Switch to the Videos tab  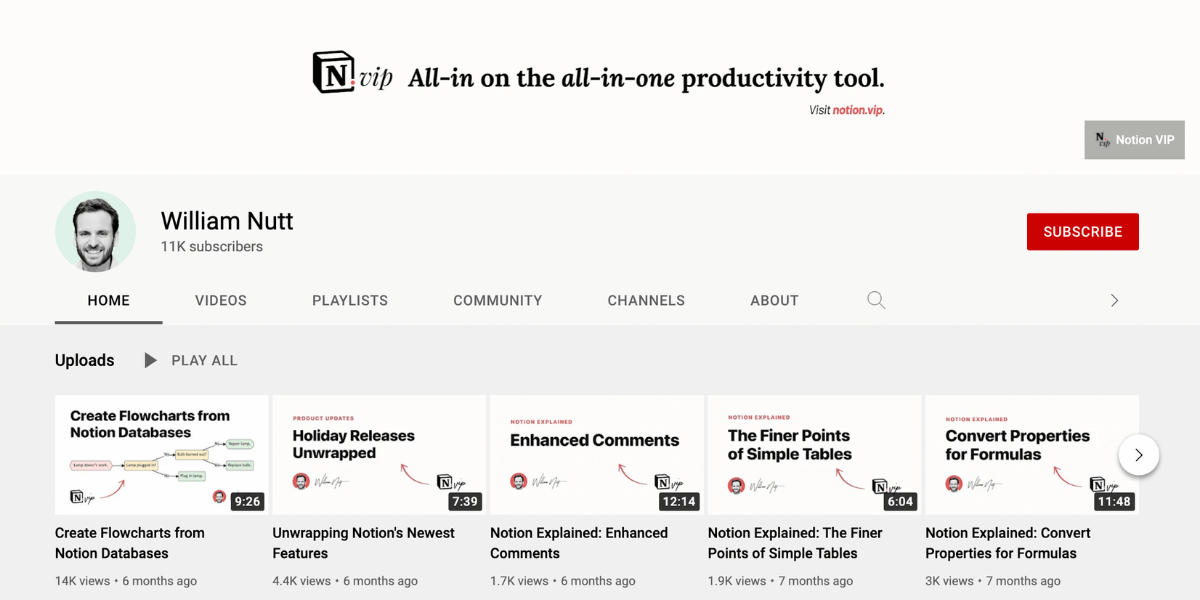(220, 300)
